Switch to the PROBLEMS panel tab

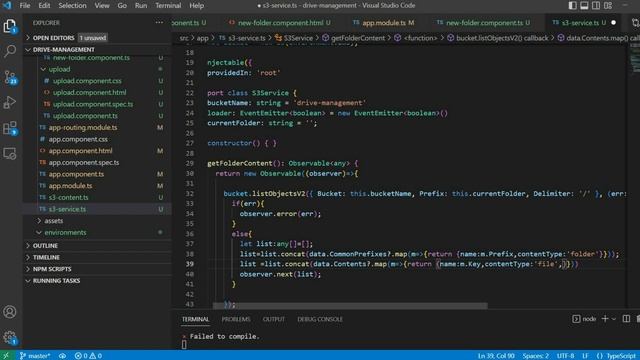236,319
